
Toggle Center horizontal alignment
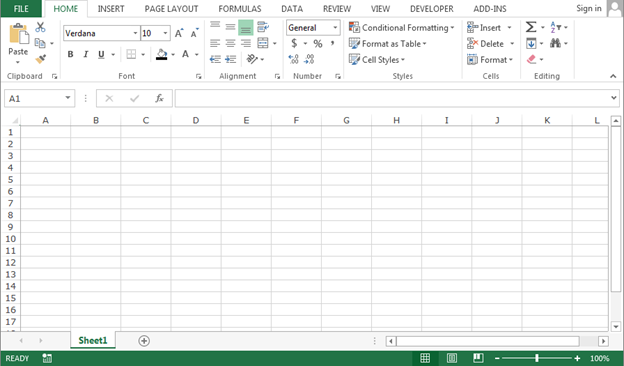(x=230, y=43)
